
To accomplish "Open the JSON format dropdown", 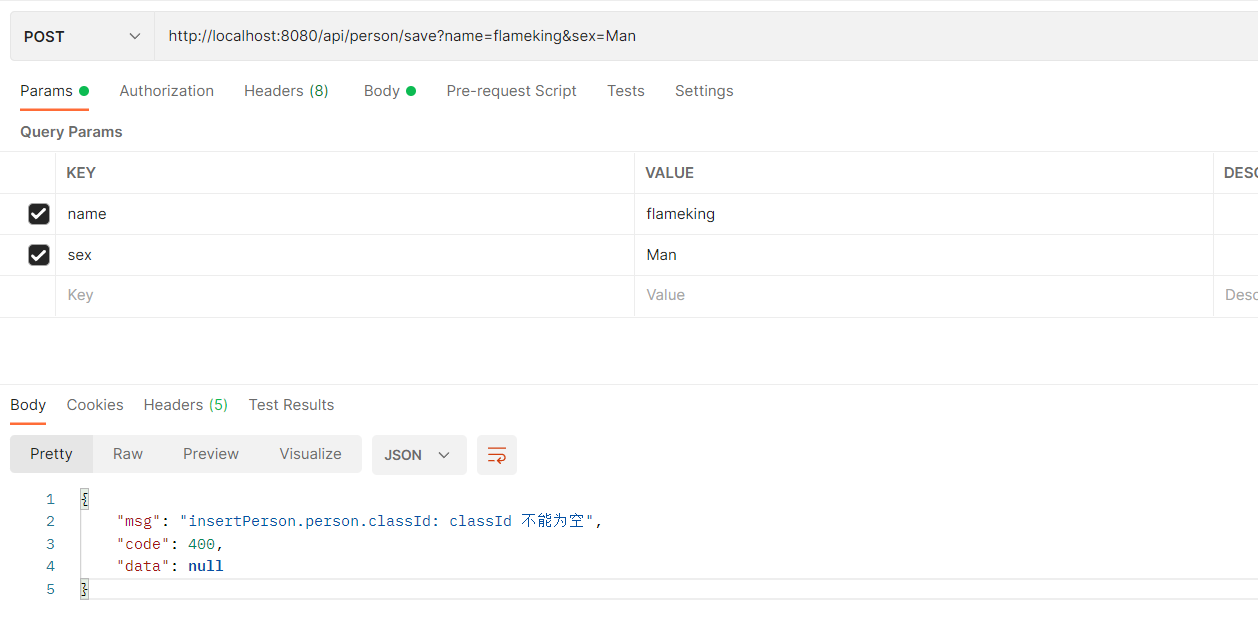I will point(419,455).
